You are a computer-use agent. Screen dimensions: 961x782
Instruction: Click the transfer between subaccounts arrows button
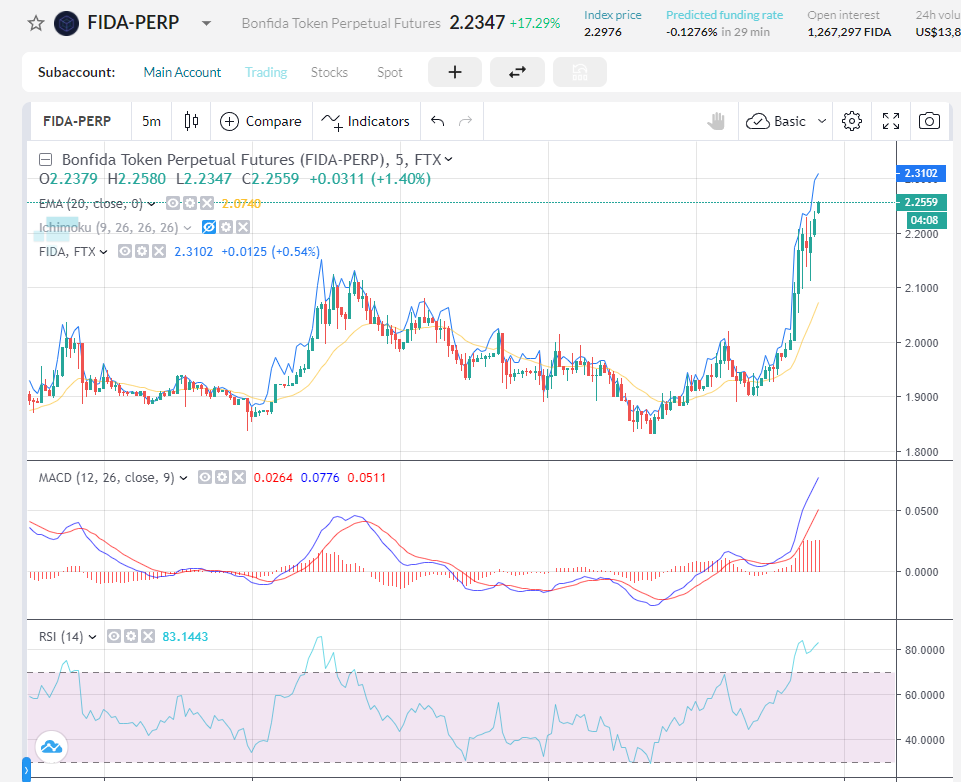click(x=517, y=72)
